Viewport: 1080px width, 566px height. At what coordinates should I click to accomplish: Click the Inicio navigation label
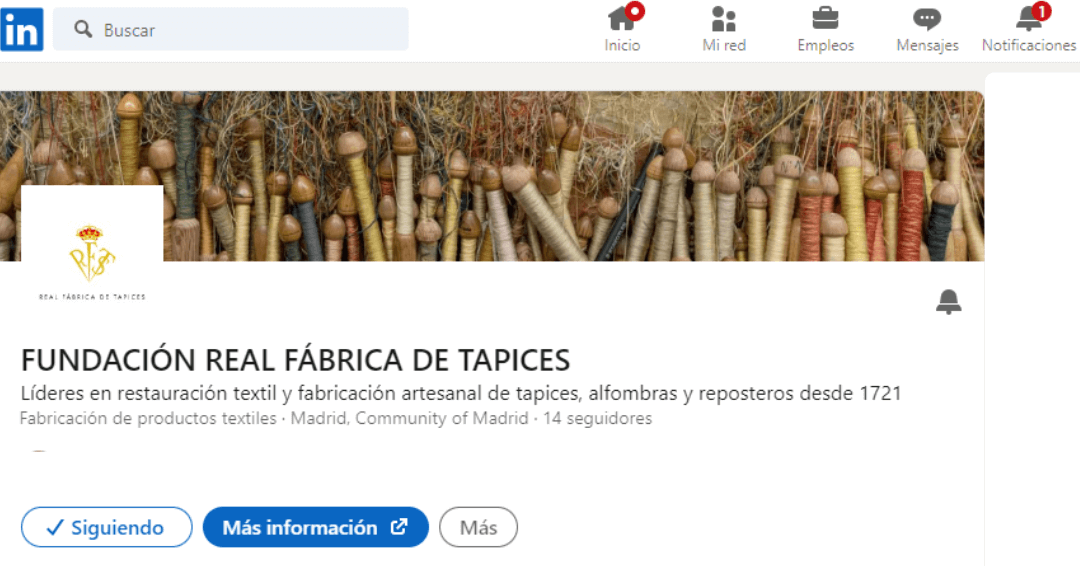click(622, 45)
